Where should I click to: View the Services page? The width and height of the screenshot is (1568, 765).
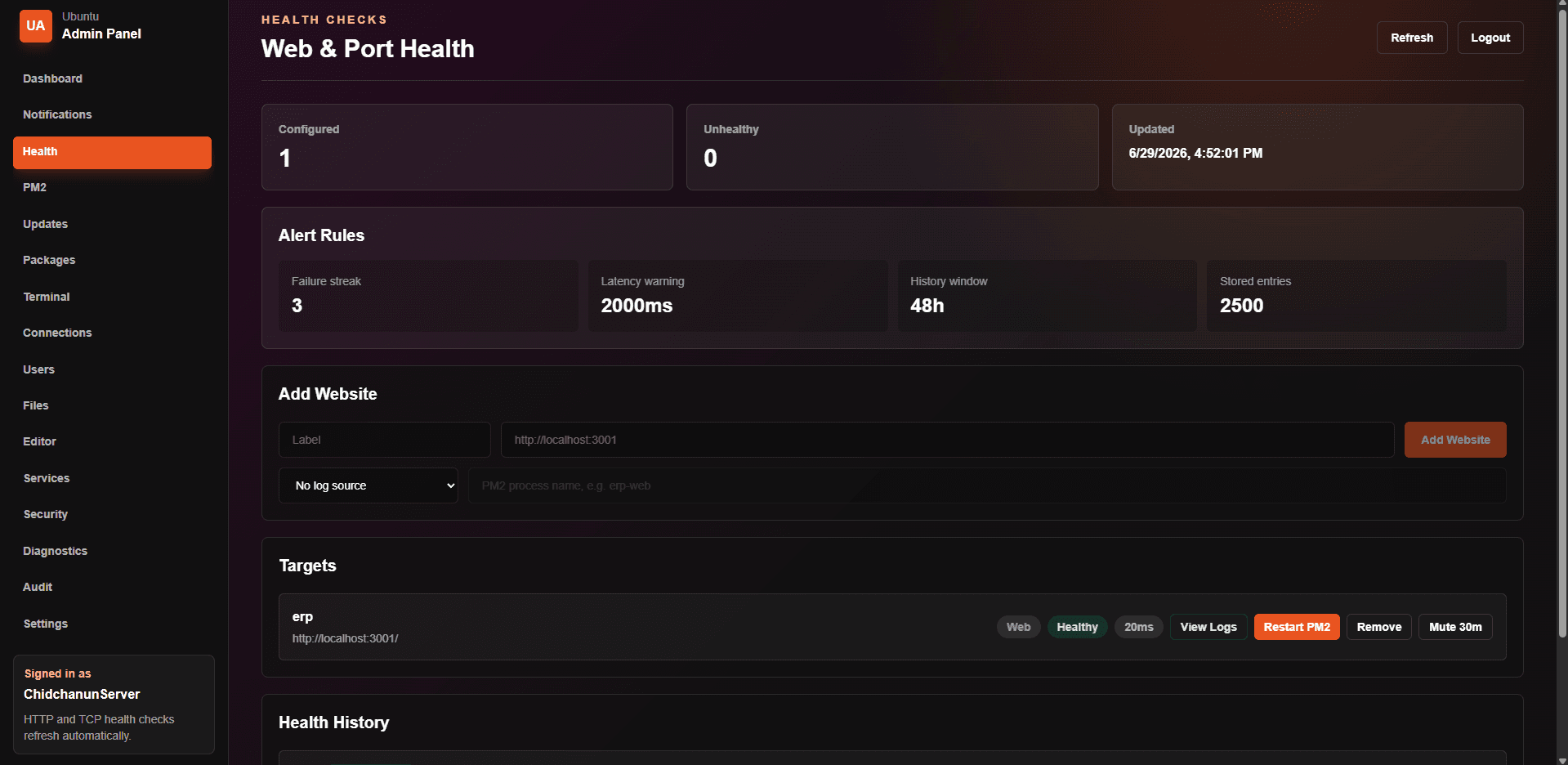47,478
